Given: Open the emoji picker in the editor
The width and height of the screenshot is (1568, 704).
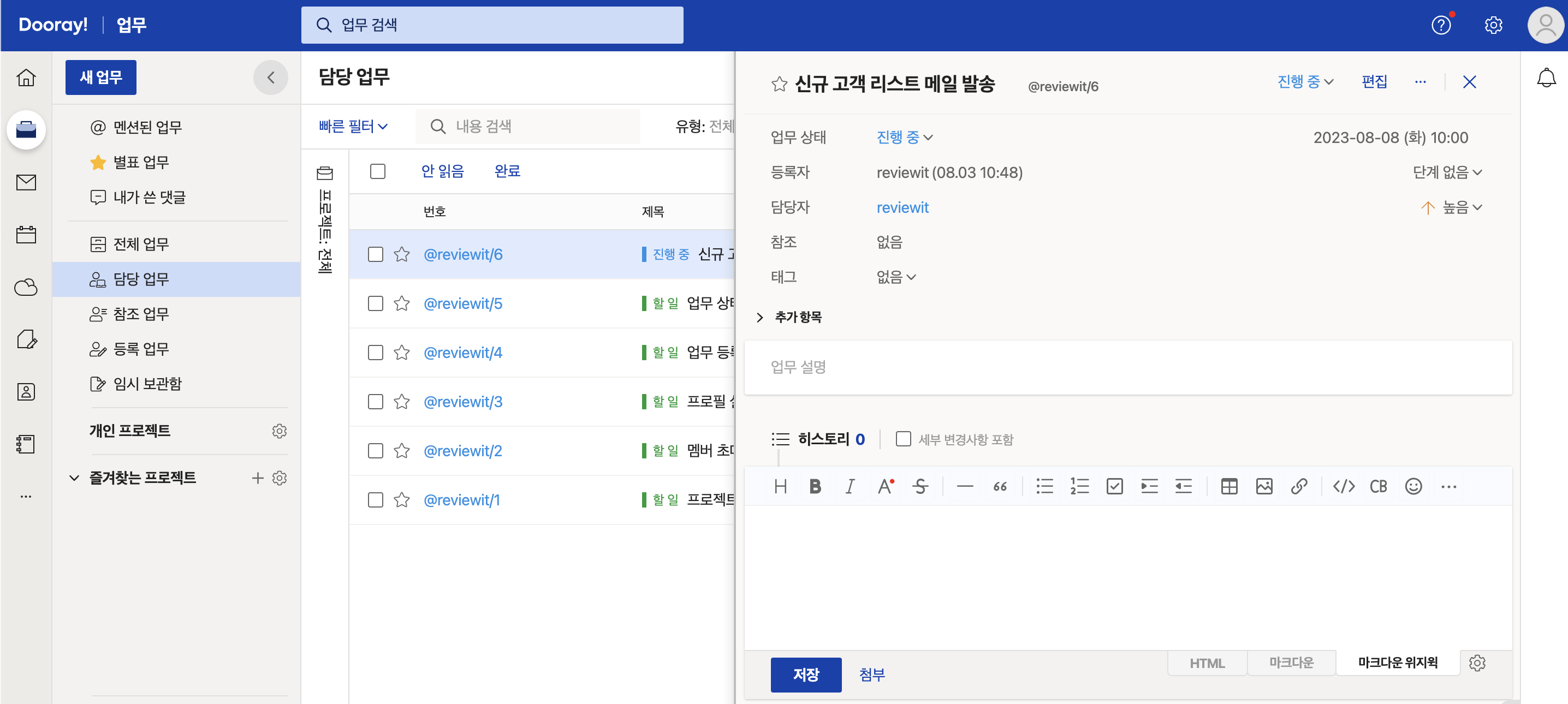Looking at the screenshot, I should (x=1413, y=486).
